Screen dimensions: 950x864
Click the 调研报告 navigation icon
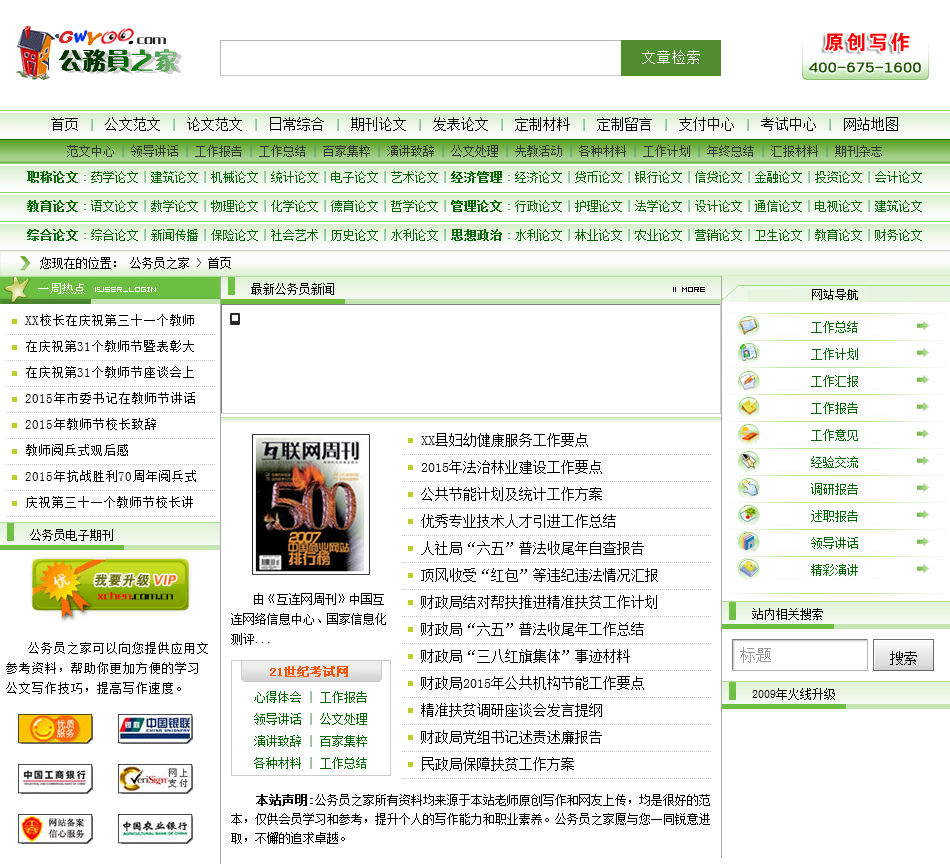click(x=749, y=488)
